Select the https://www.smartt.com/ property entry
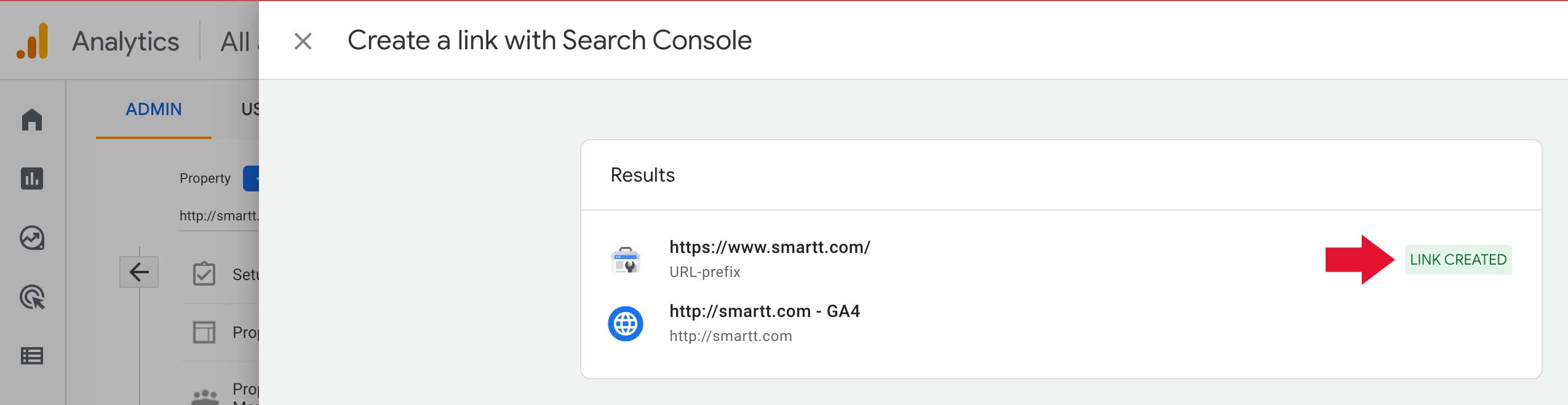1568x405 pixels. [768, 247]
